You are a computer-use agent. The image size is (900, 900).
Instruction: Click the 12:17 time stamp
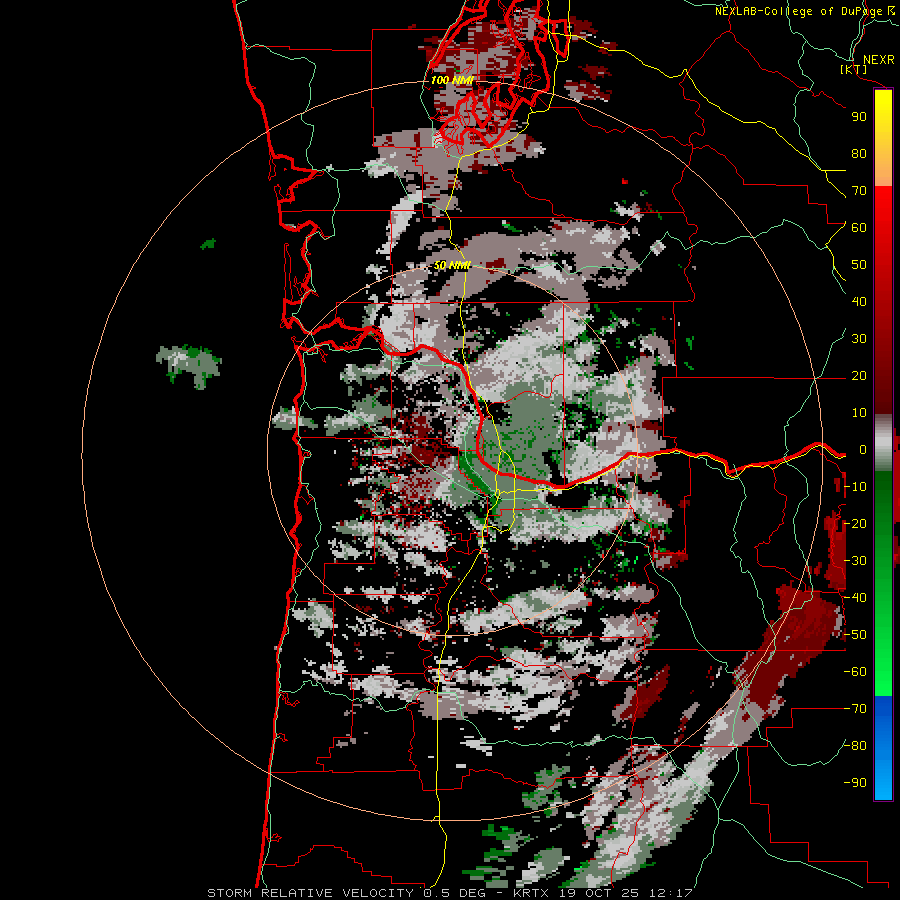(x=672, y=893)
